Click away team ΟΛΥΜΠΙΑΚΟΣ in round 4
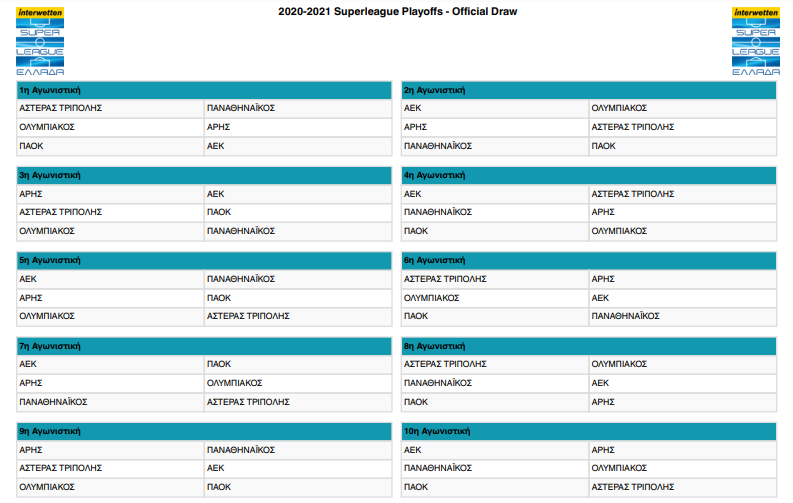 pyautogui.click(x=619, y=231)
